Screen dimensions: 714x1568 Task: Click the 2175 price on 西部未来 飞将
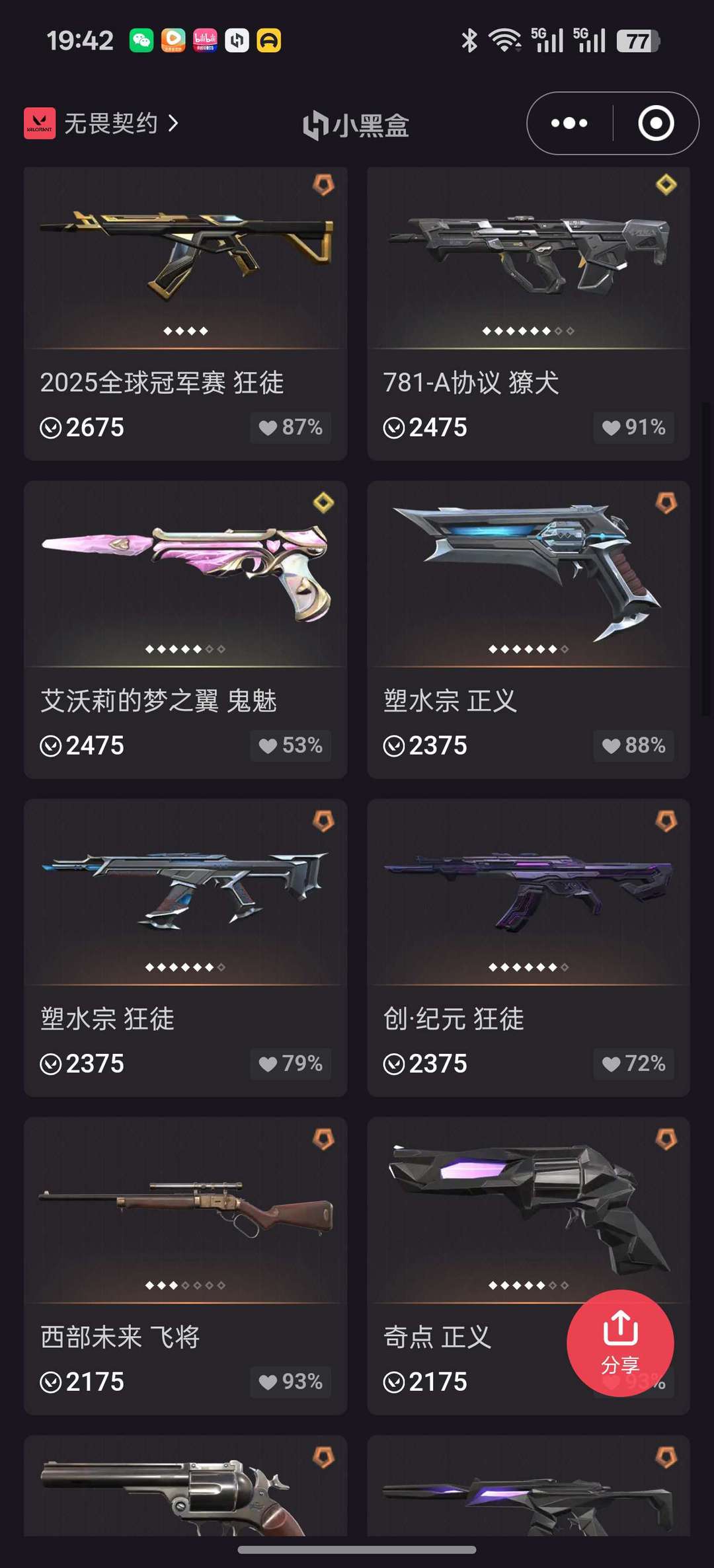click(x=82, y=1382)
